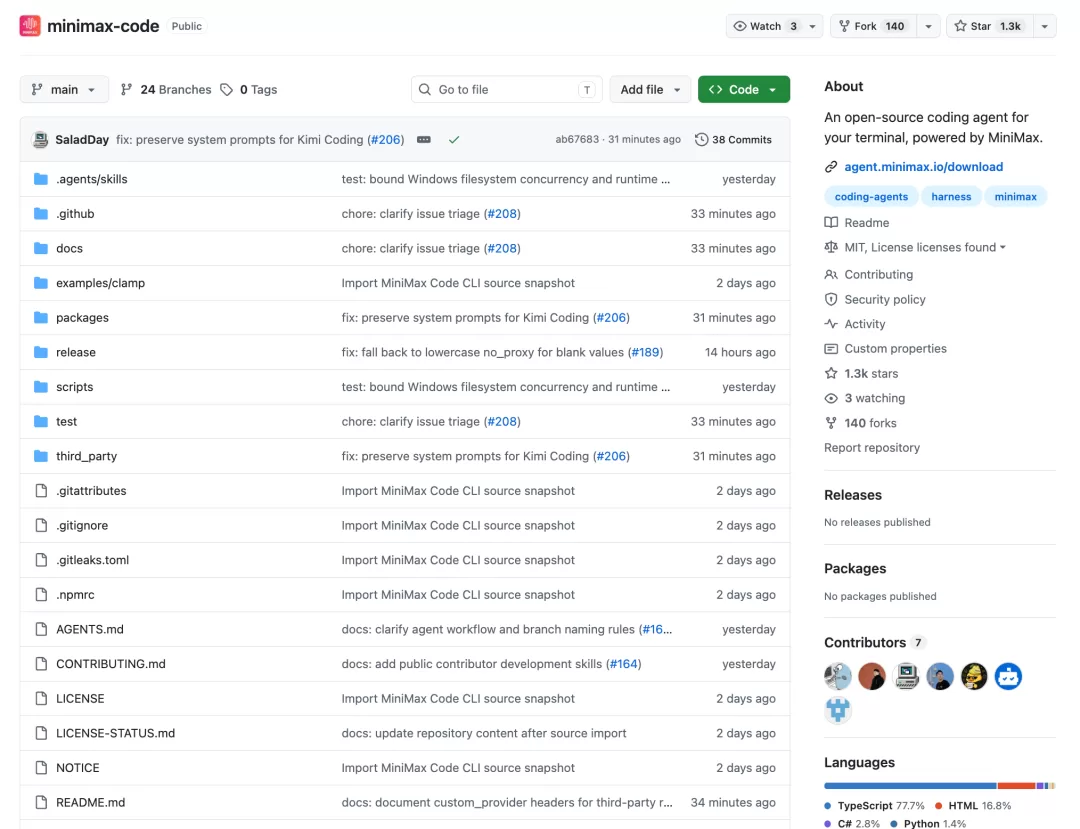Open the Fork options dropdown arrow
The image size is (1080, 829).
928,26
